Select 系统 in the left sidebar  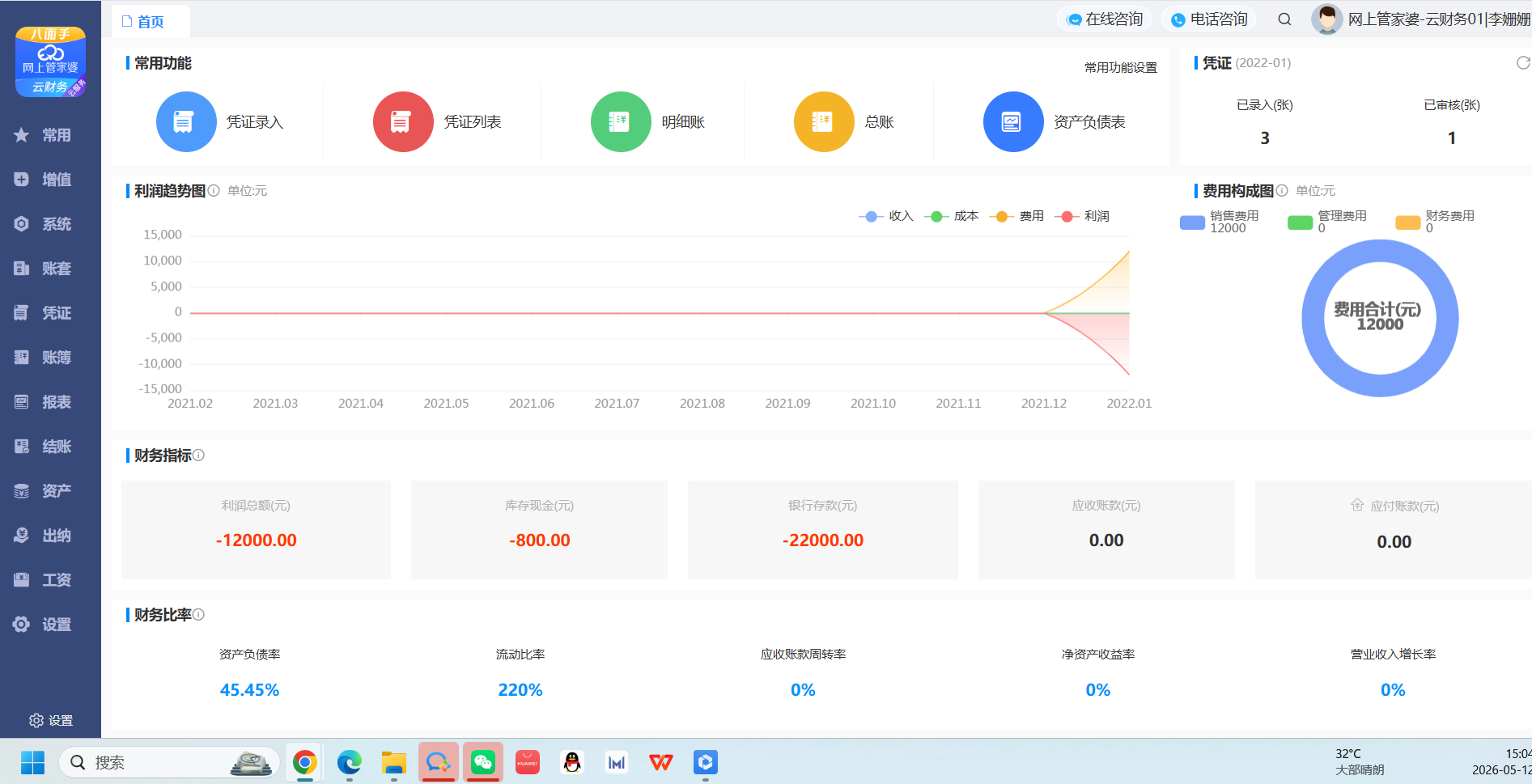click(x=50, y=224)
